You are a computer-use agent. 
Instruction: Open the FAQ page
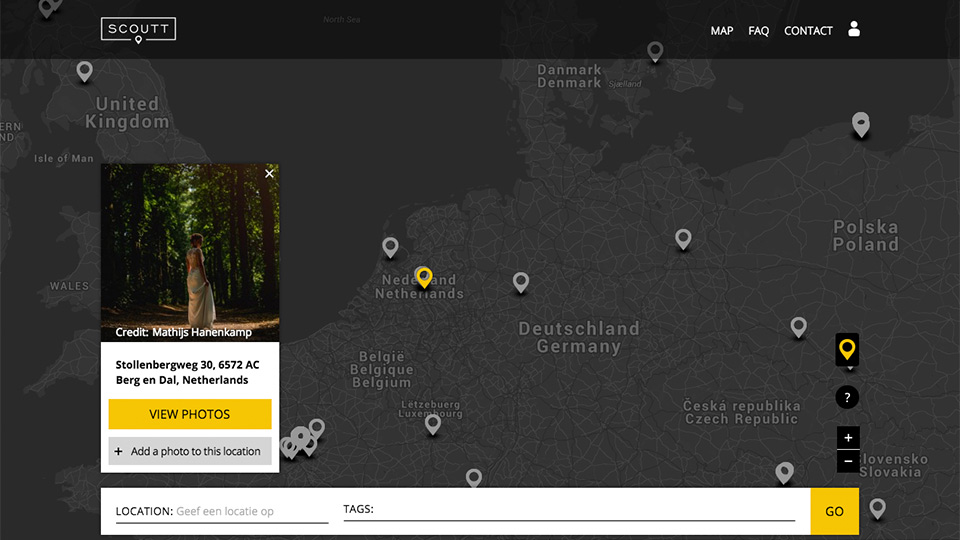(x=758, y=31)
